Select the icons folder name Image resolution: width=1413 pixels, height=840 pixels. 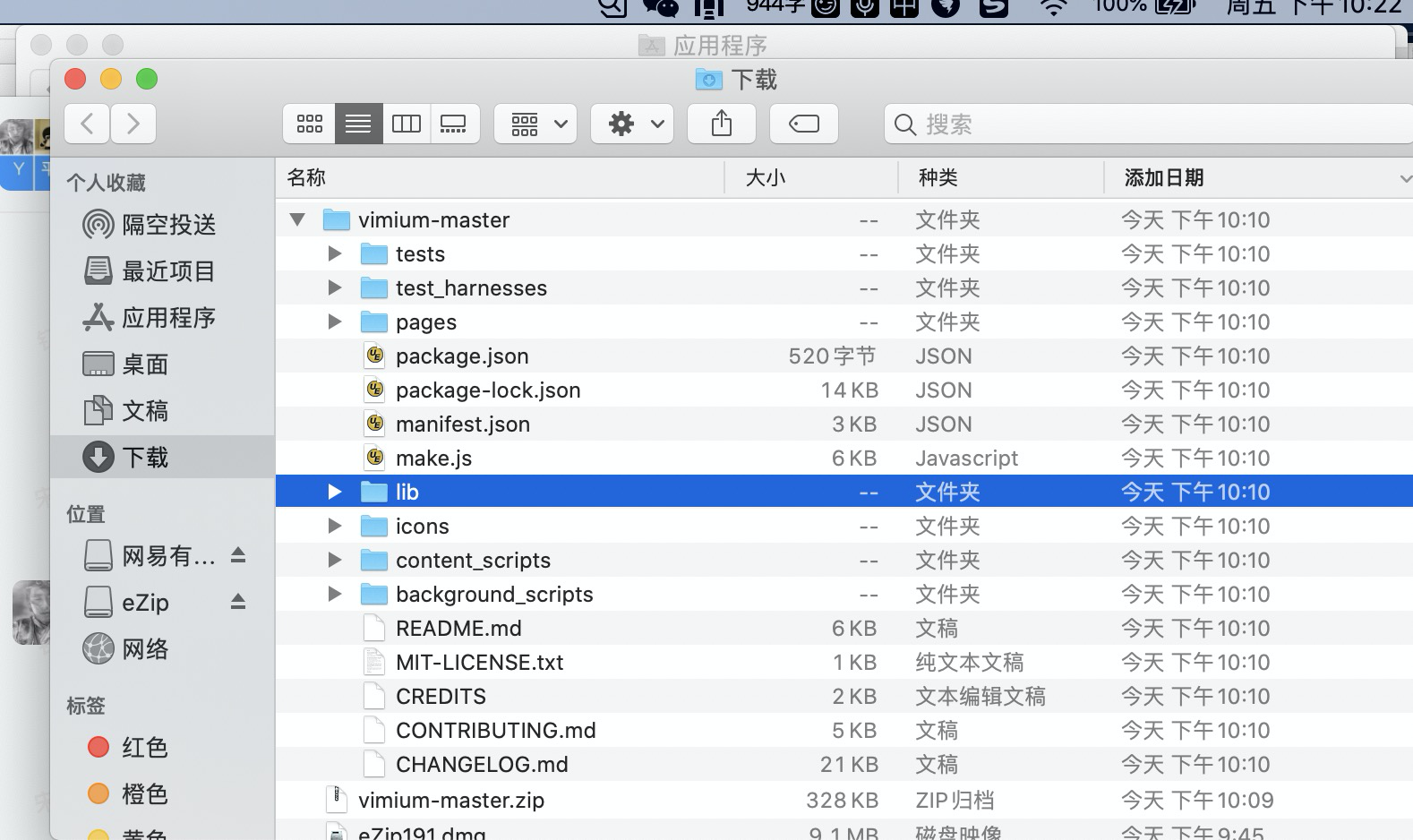[422, 526]
